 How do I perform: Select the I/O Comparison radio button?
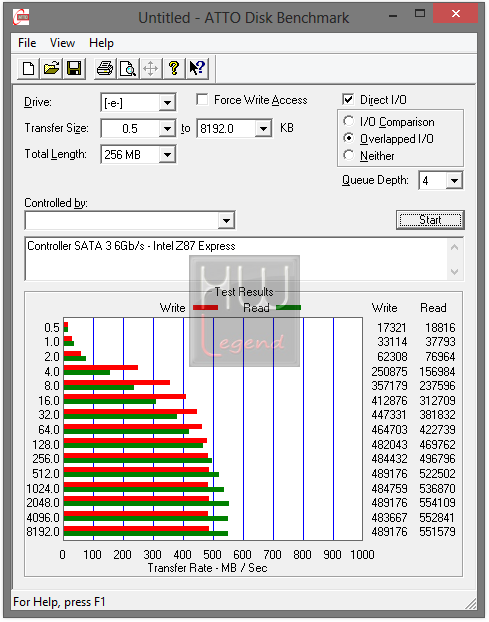[348, 121]
